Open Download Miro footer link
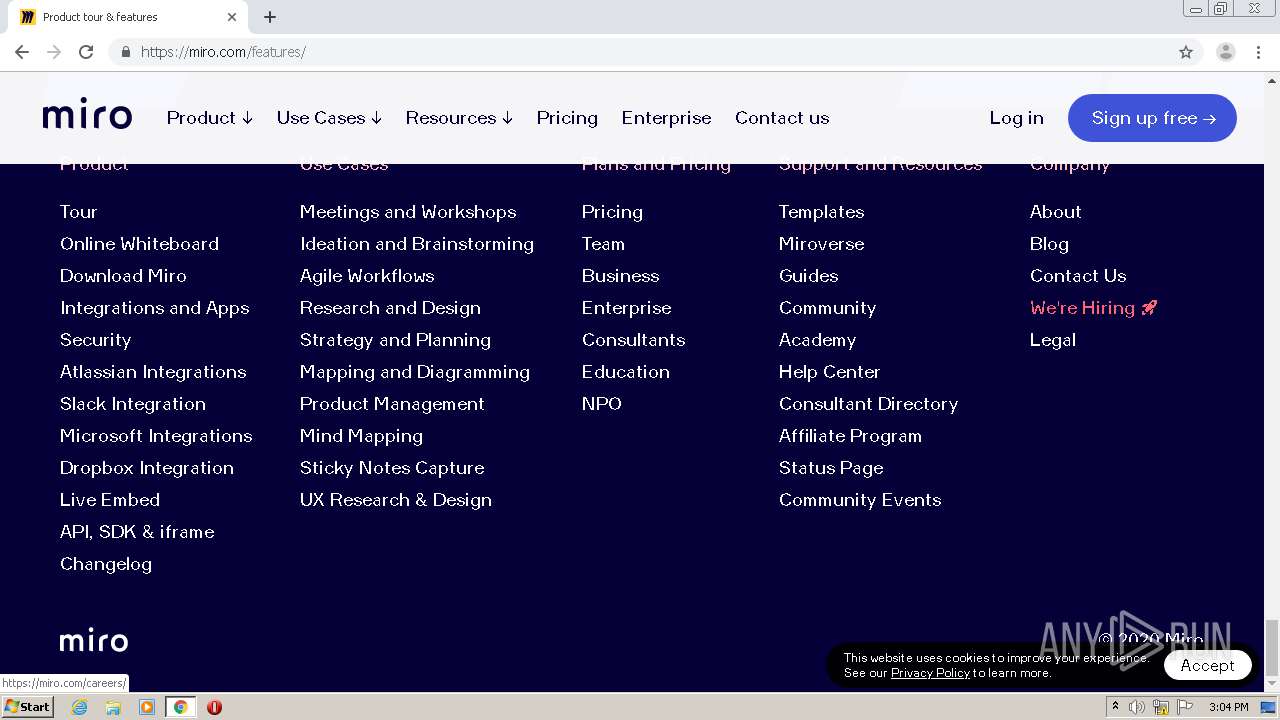This screenshot has width=1280, height=720. (x=123, y=276)
